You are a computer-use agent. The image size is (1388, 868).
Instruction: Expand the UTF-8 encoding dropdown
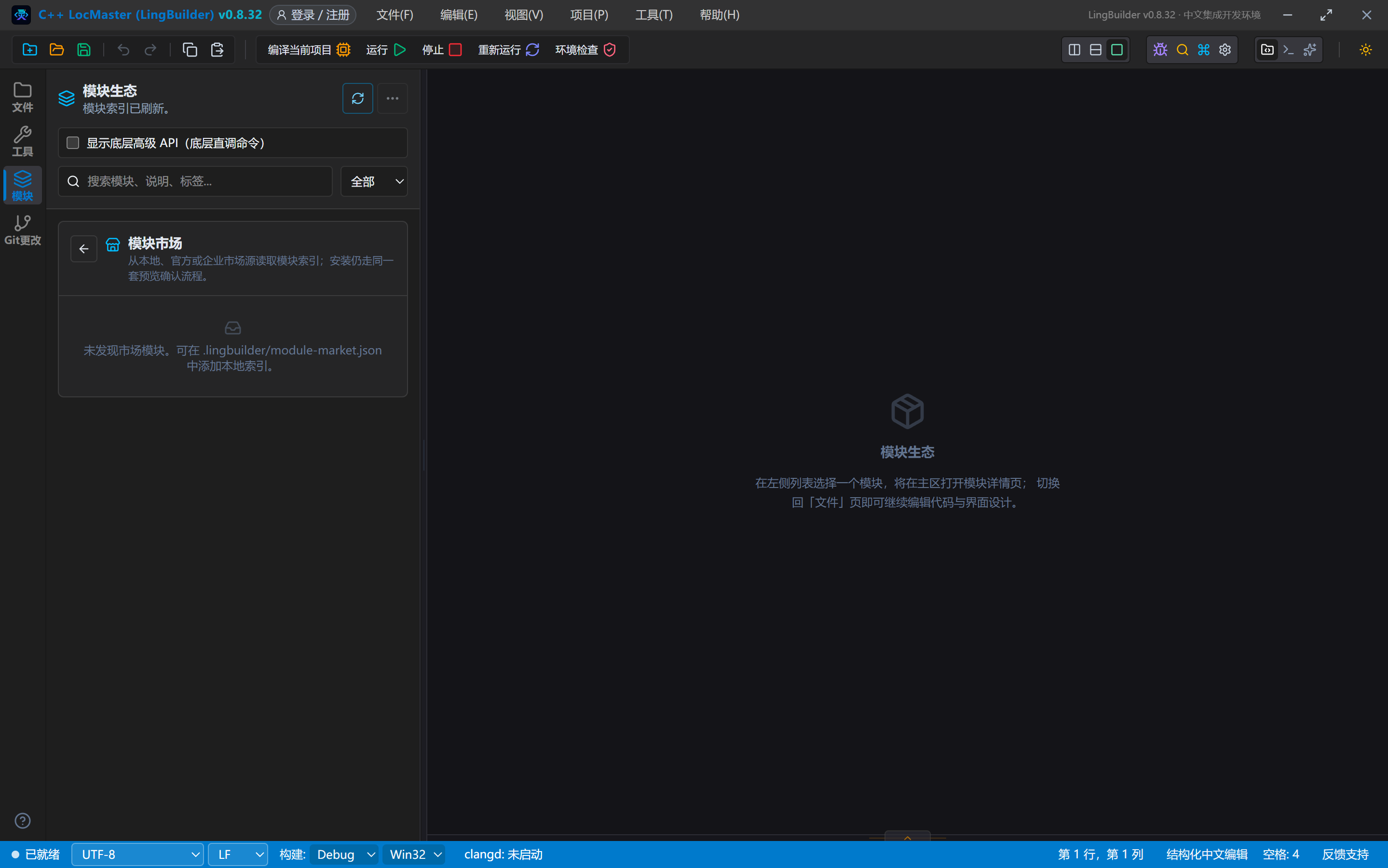coord(138,854)
